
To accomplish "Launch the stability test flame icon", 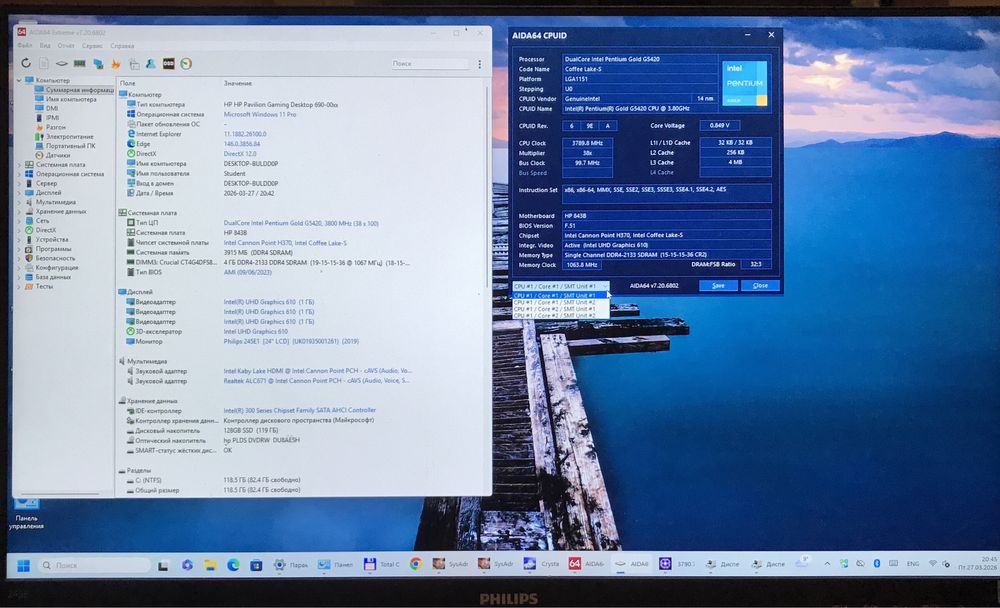I will click(x=116, y=63).
